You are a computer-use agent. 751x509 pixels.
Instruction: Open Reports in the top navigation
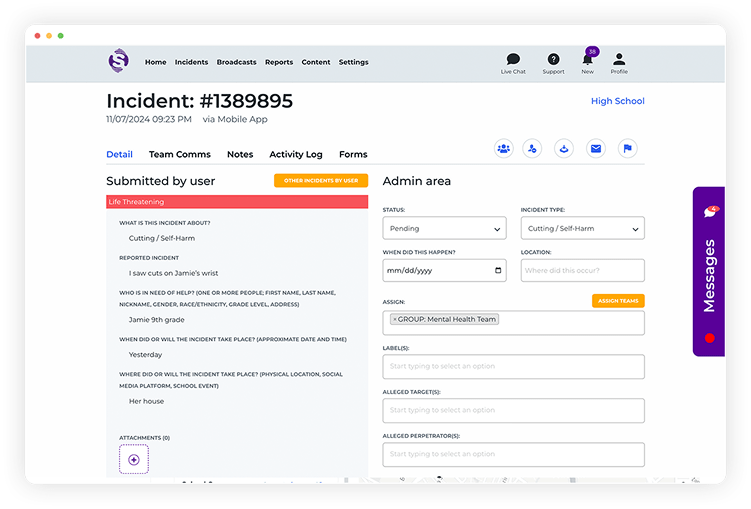[279, 62]
